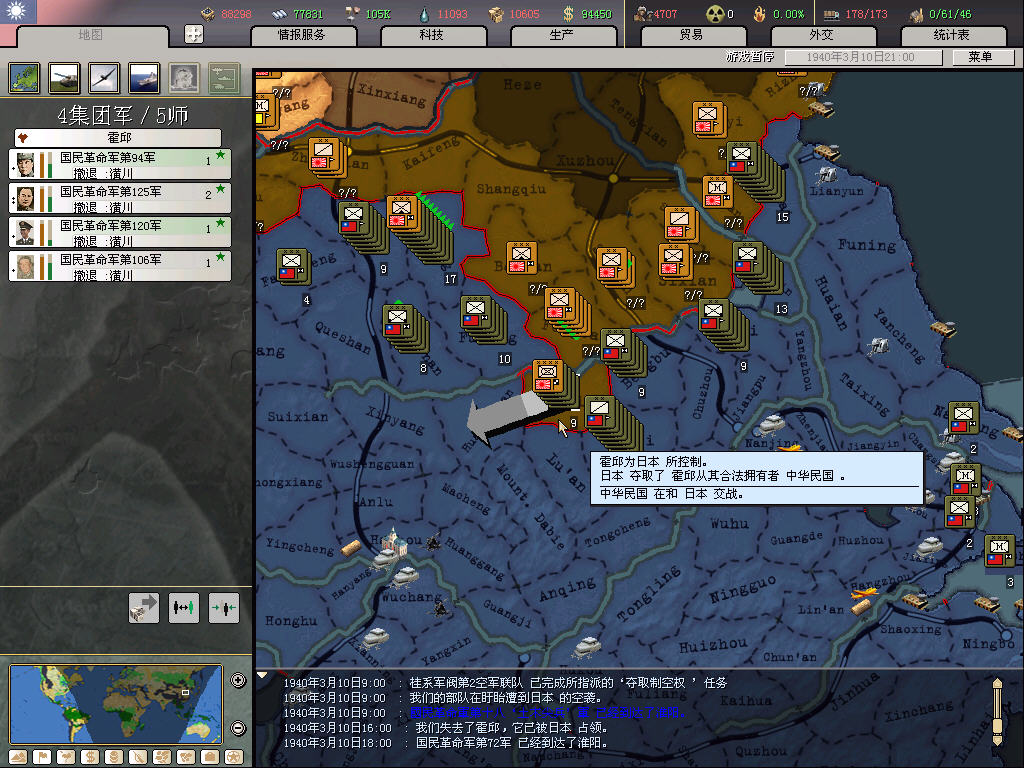Image resolution: width=1024 pixels, height=768 pixels.
Task: Select unit 国民革命军第120军
Action: tap(120, 232)
